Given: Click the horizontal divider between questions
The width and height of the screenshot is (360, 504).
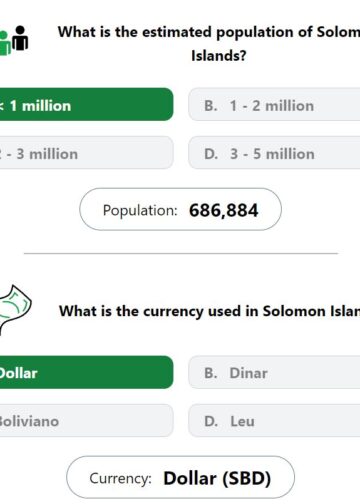Looking at the screenshot, I should 181,253.
